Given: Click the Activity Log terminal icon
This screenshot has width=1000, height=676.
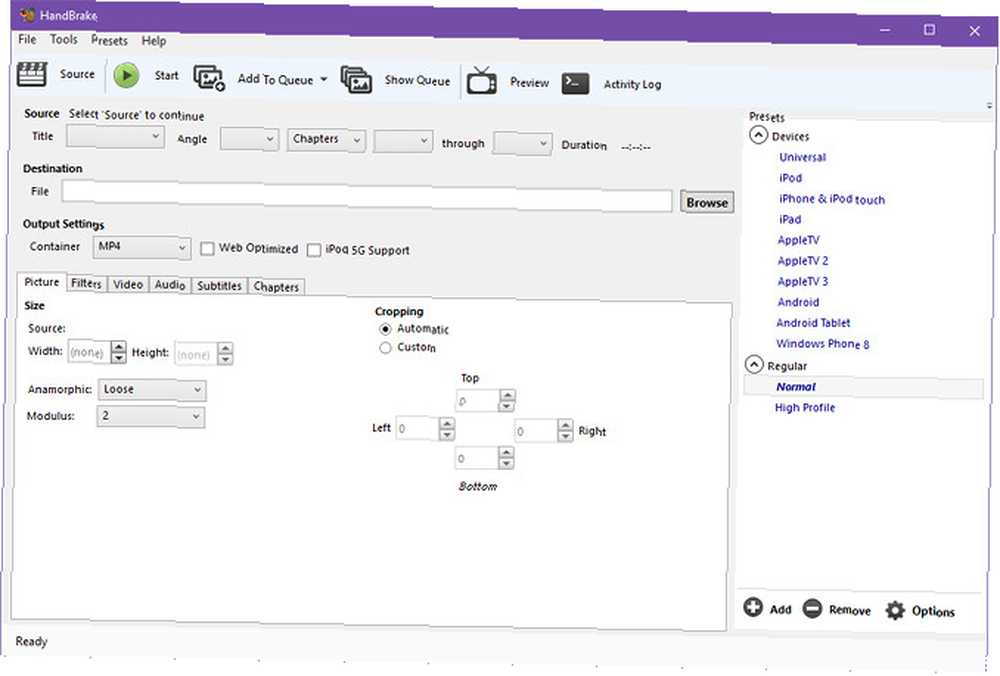Looking at the screenshot, I should (x=575, y=84).
